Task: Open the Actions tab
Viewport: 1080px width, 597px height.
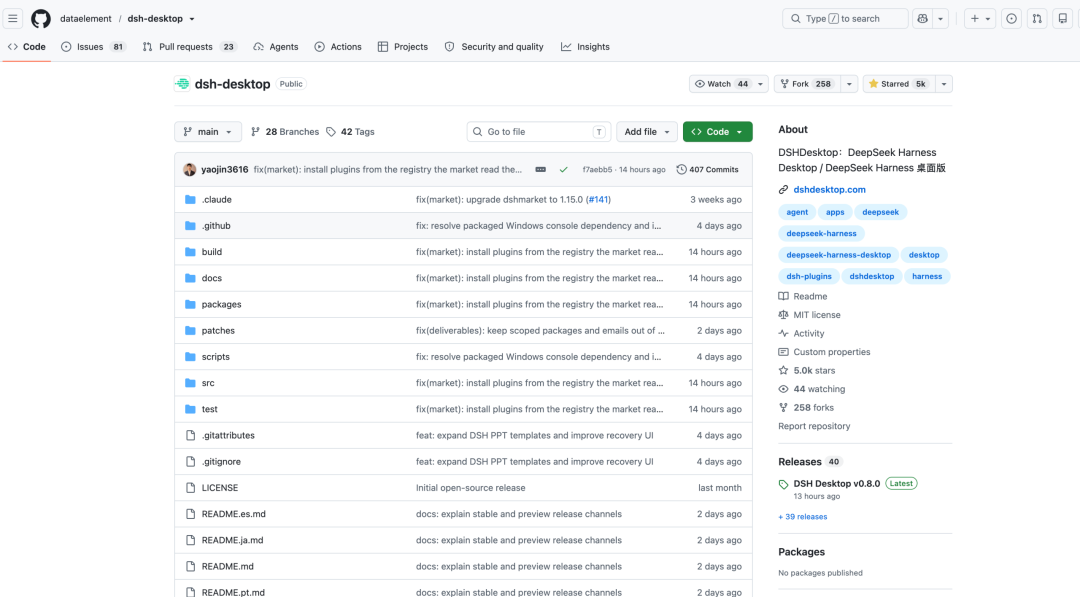Action: pyautogui.click(x=338, y=47)
